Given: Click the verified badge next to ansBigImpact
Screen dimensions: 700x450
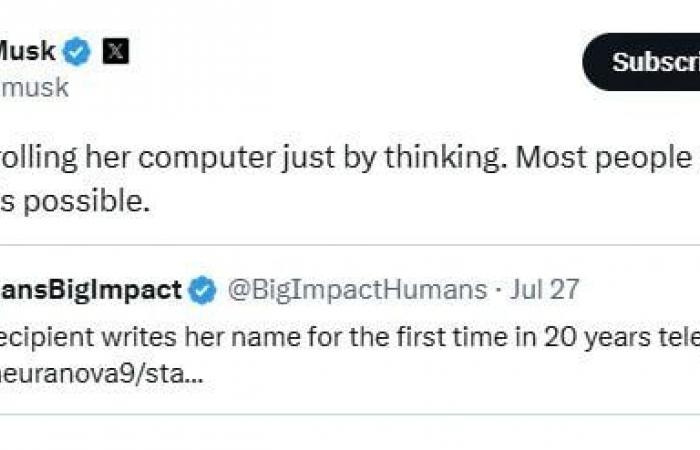Looking at the screenshot, I should click(x=202, y=290).
